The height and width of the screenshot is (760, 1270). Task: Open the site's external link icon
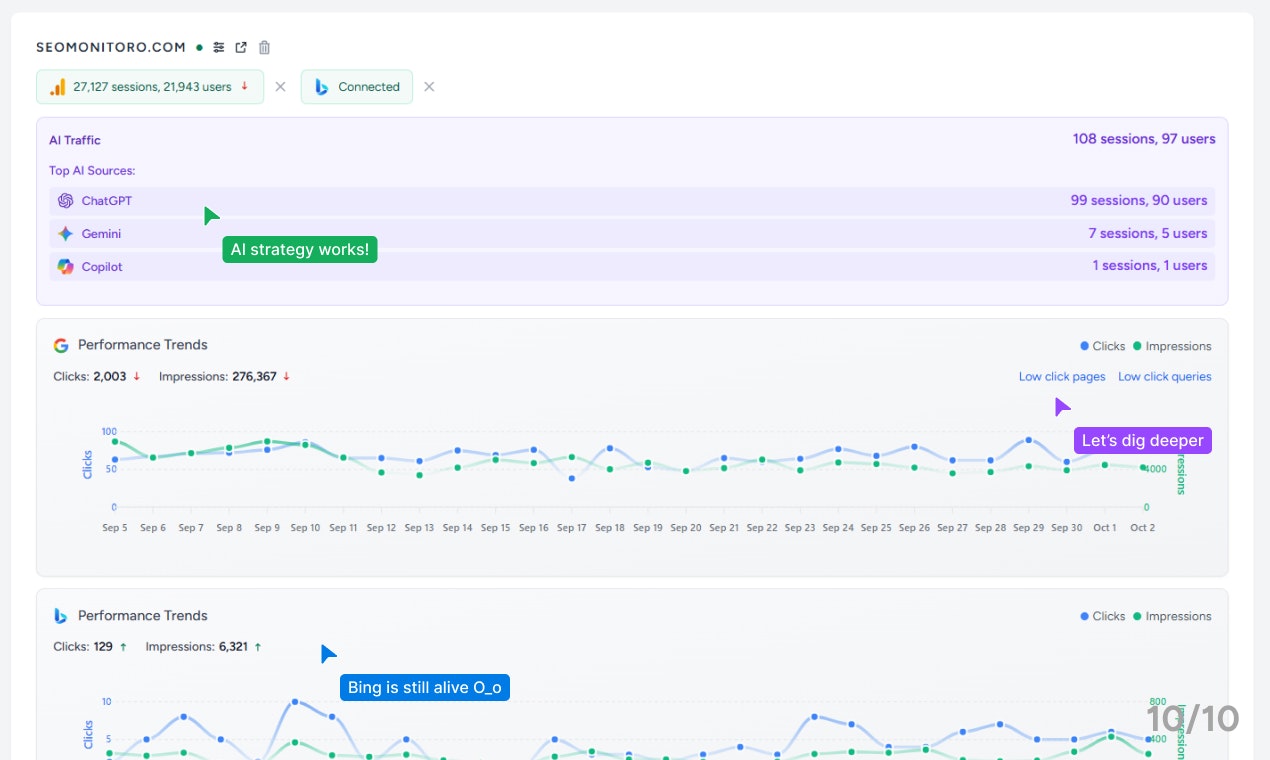click(x=241, y=47)
